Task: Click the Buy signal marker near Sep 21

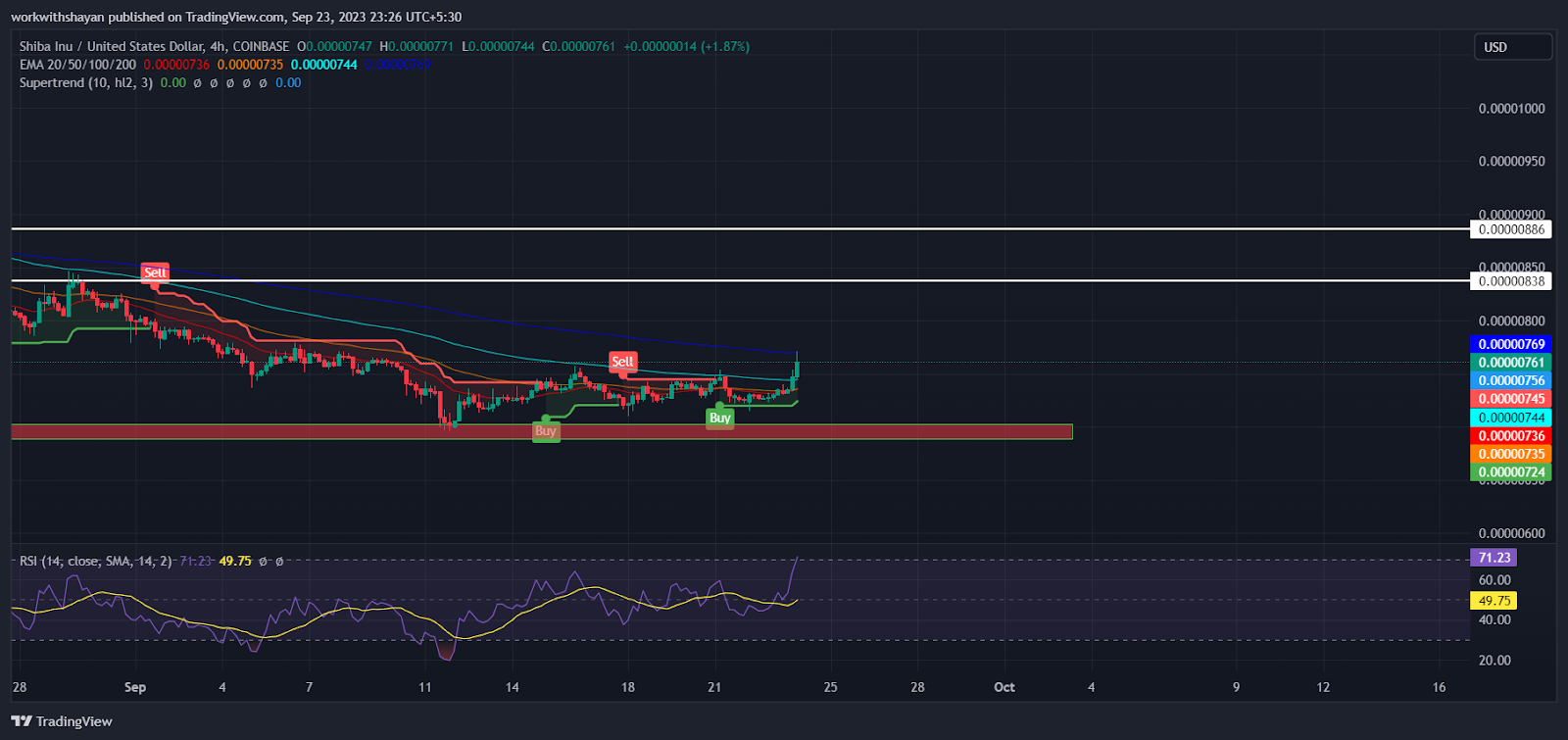Action: pos(720,418)
